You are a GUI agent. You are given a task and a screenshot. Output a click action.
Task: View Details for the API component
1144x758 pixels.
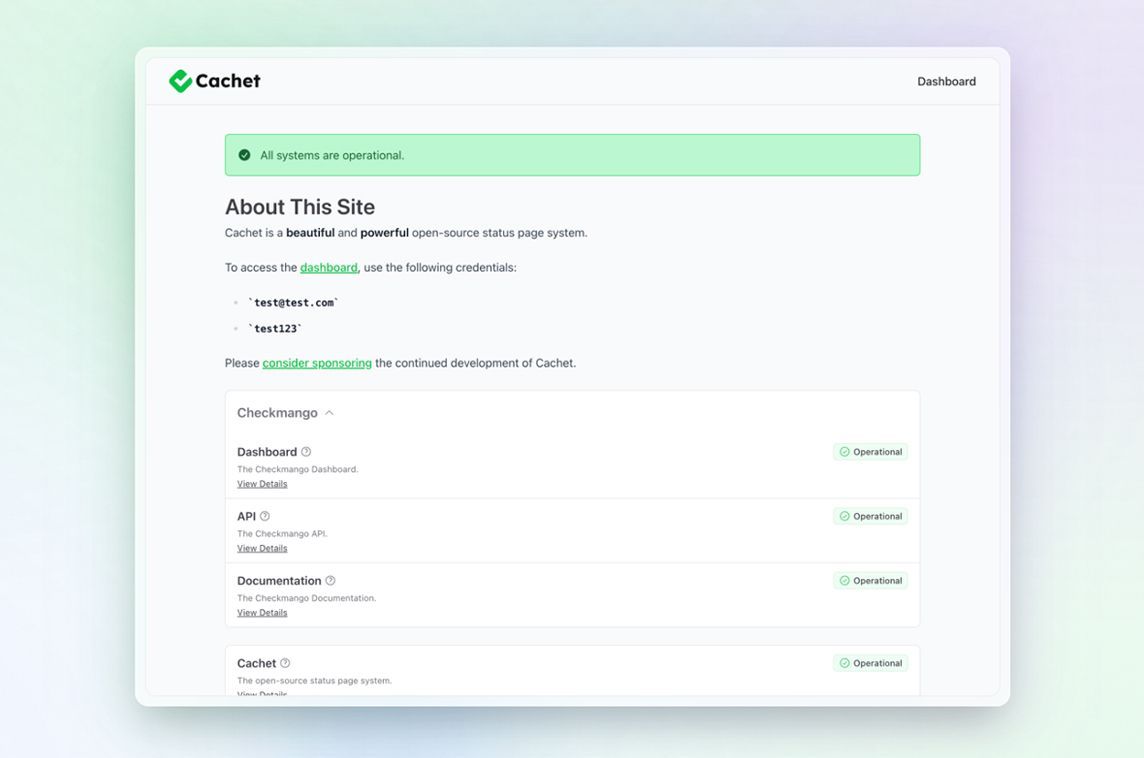[x=262, y=548]
